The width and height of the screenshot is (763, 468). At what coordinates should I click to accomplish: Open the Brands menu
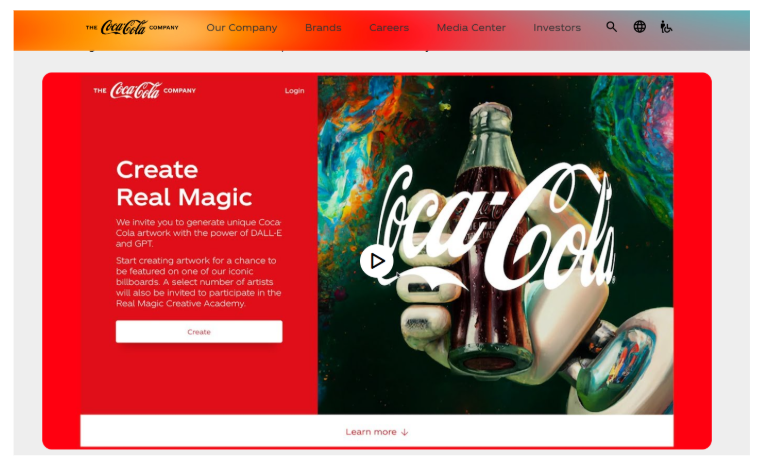pyautogui.click(x=323, y=28)
